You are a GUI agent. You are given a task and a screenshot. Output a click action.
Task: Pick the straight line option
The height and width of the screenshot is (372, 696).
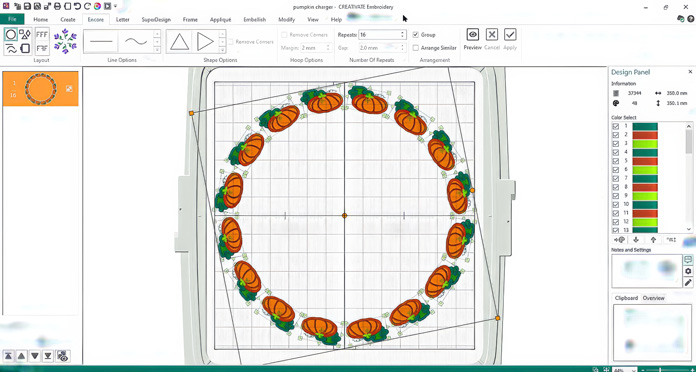101,42
